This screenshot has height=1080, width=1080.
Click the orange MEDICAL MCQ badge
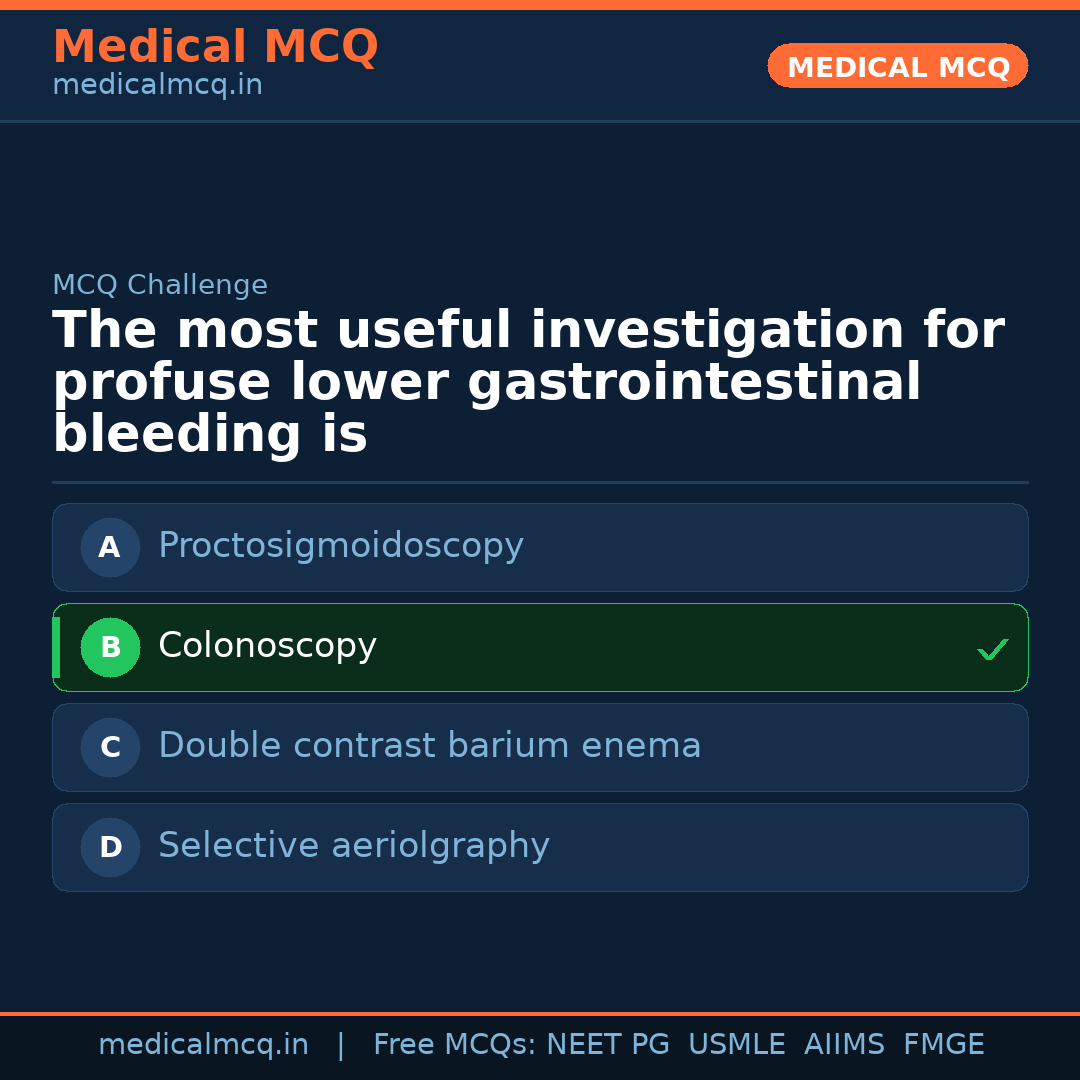coord(897,66)
